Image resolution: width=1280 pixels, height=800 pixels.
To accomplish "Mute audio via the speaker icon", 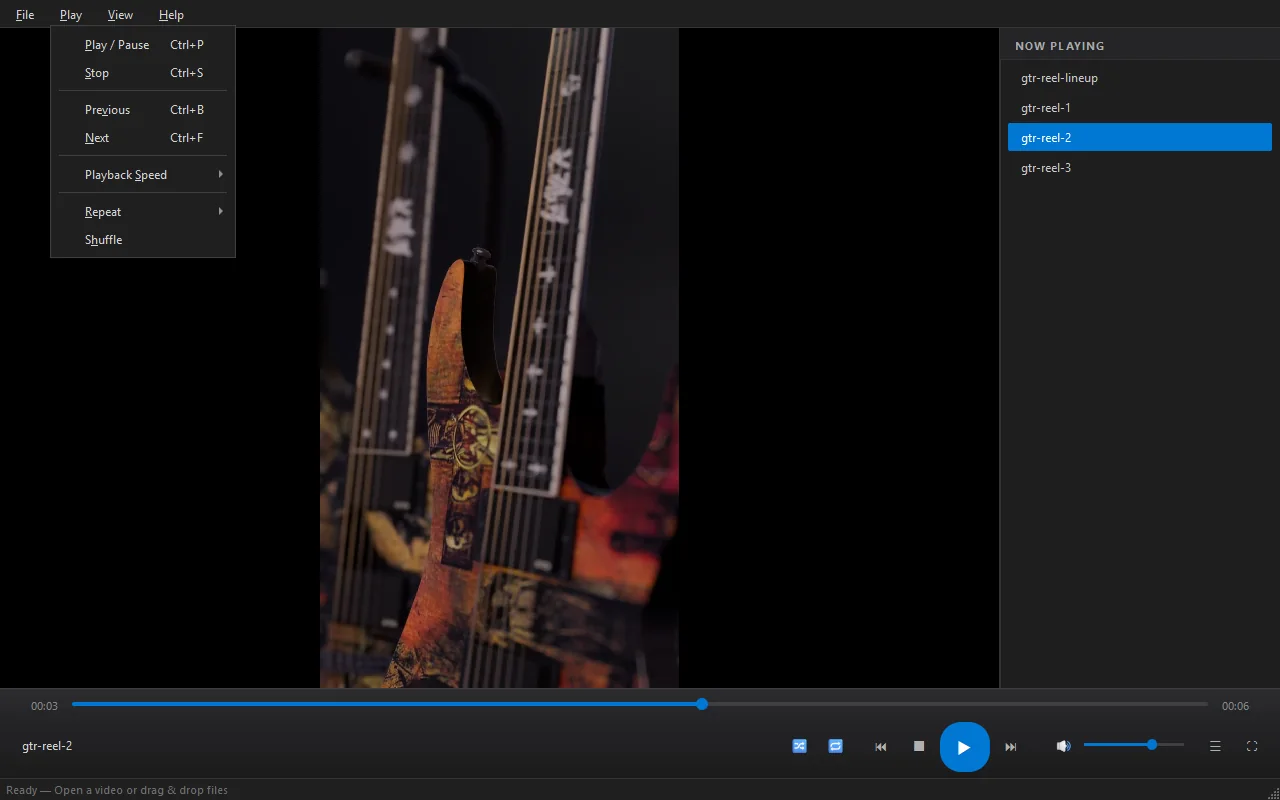I will tap(1063, 746).
